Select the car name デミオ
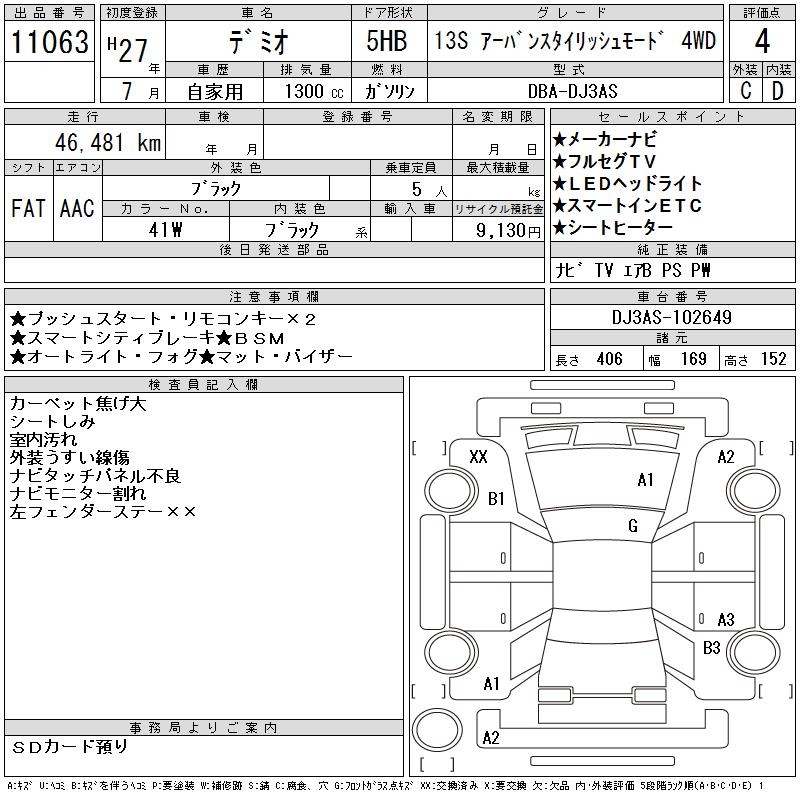Screen dimensions: 800x800 (258, 42)
